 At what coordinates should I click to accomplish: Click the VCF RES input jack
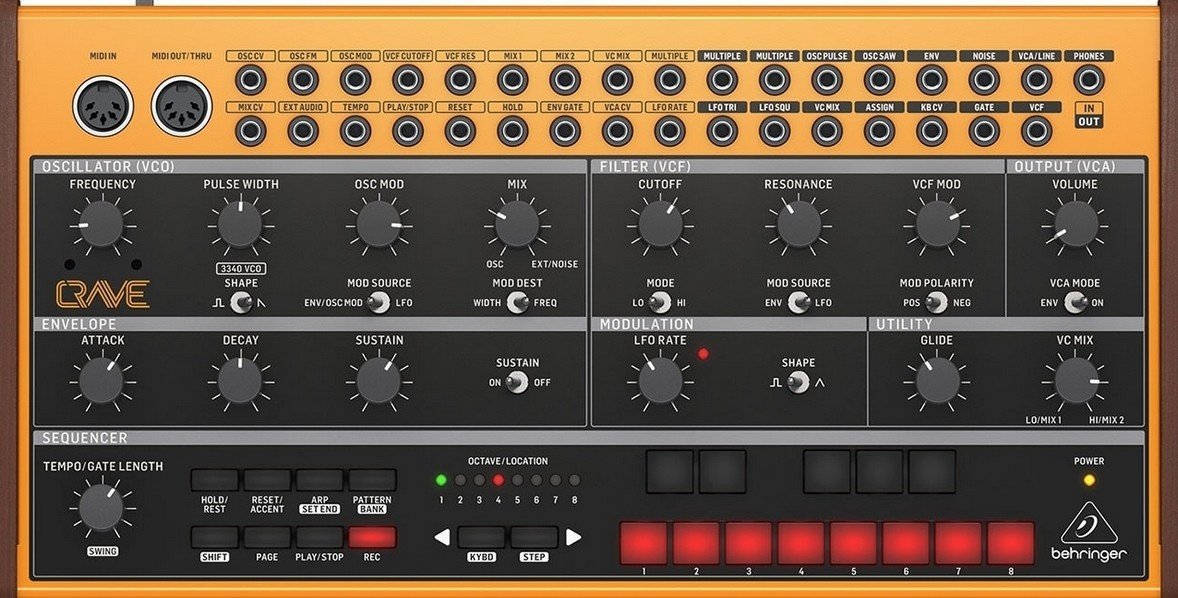[x=460, y=80]
